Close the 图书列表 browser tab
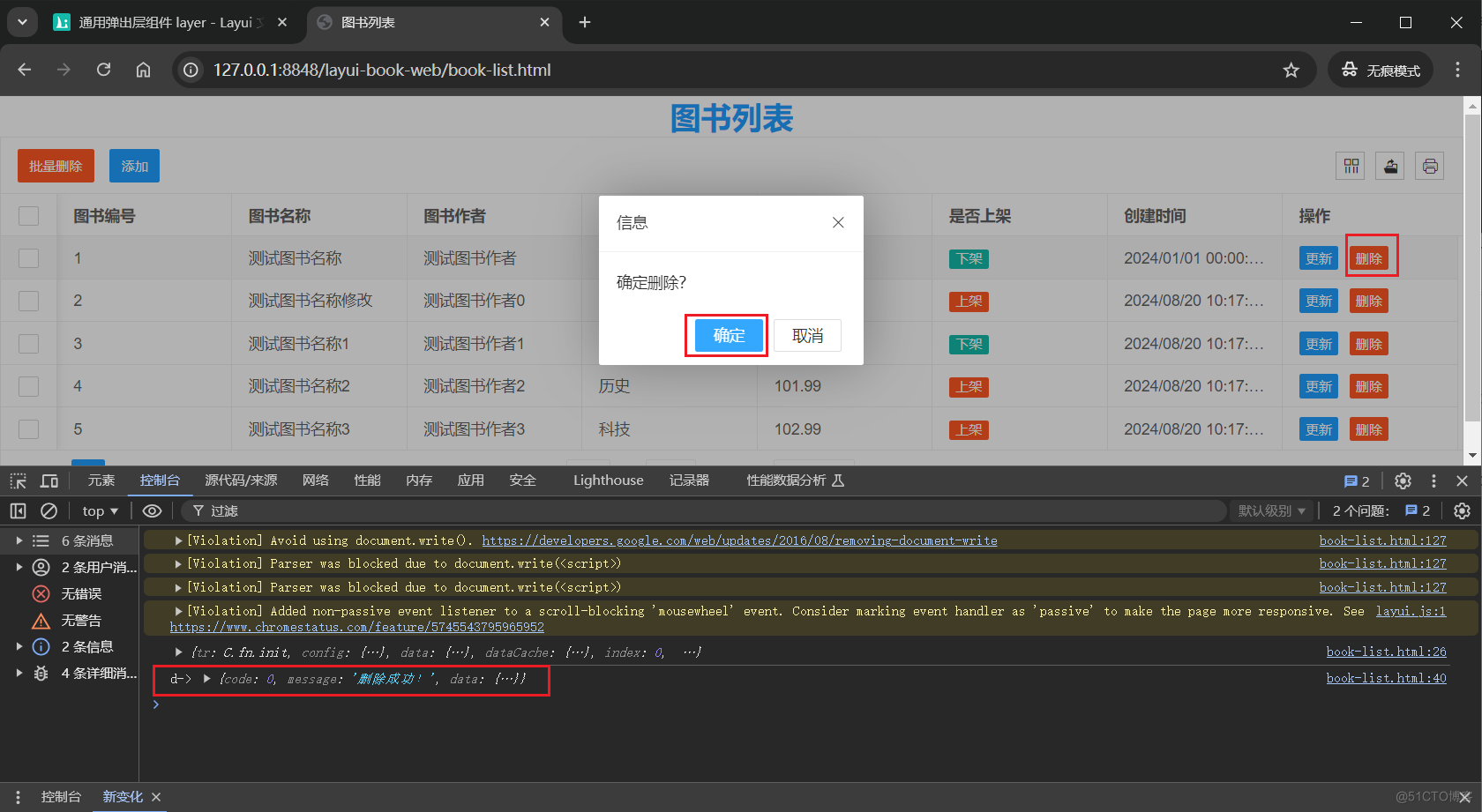This screenshot has width=1482, height=812. pos(544,22)
